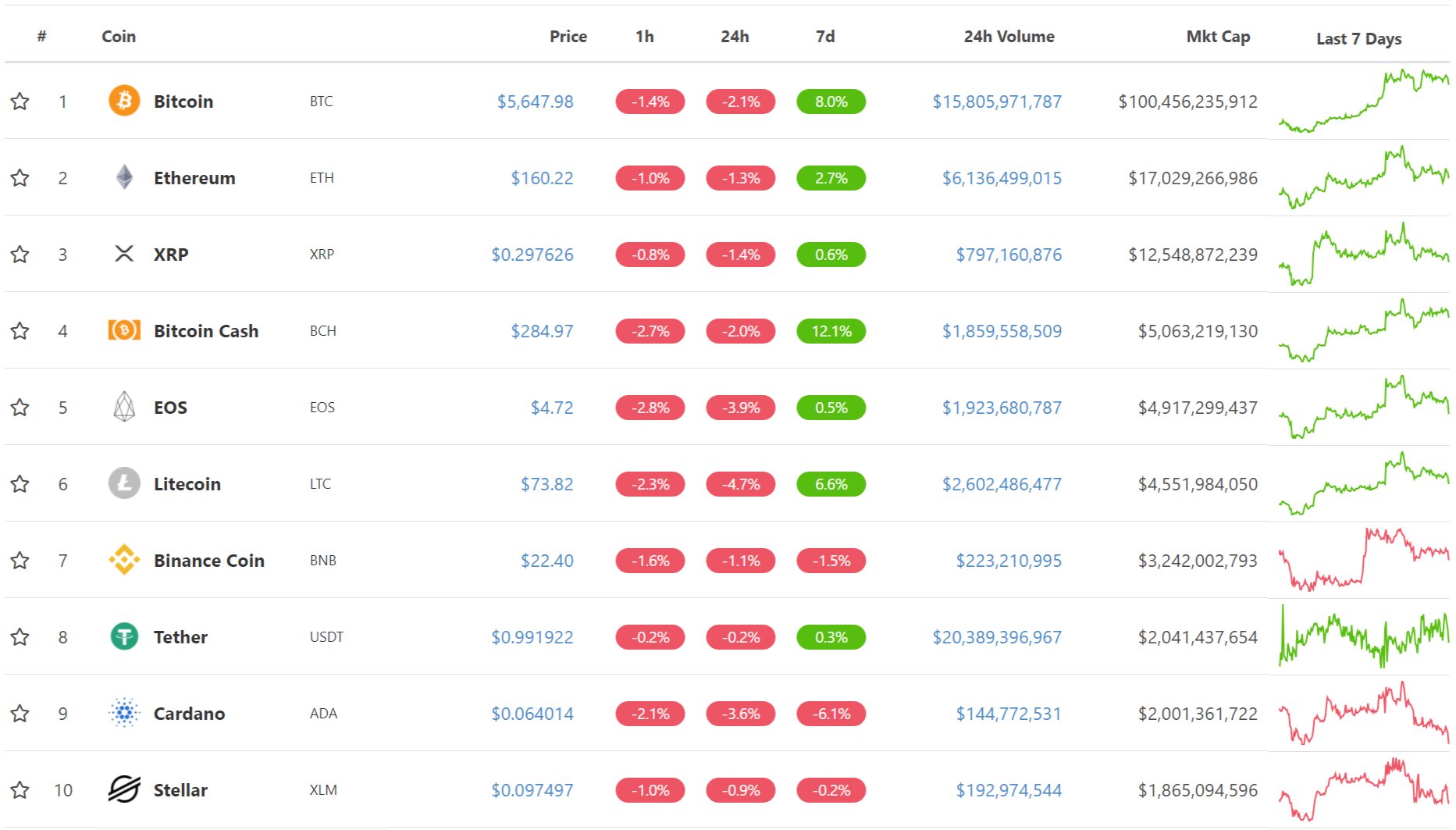Image resolution: width=1456 pixels, height=830 pixels.
Task: Toggle the favorite star for XRP
Action: tap(20, 254)
